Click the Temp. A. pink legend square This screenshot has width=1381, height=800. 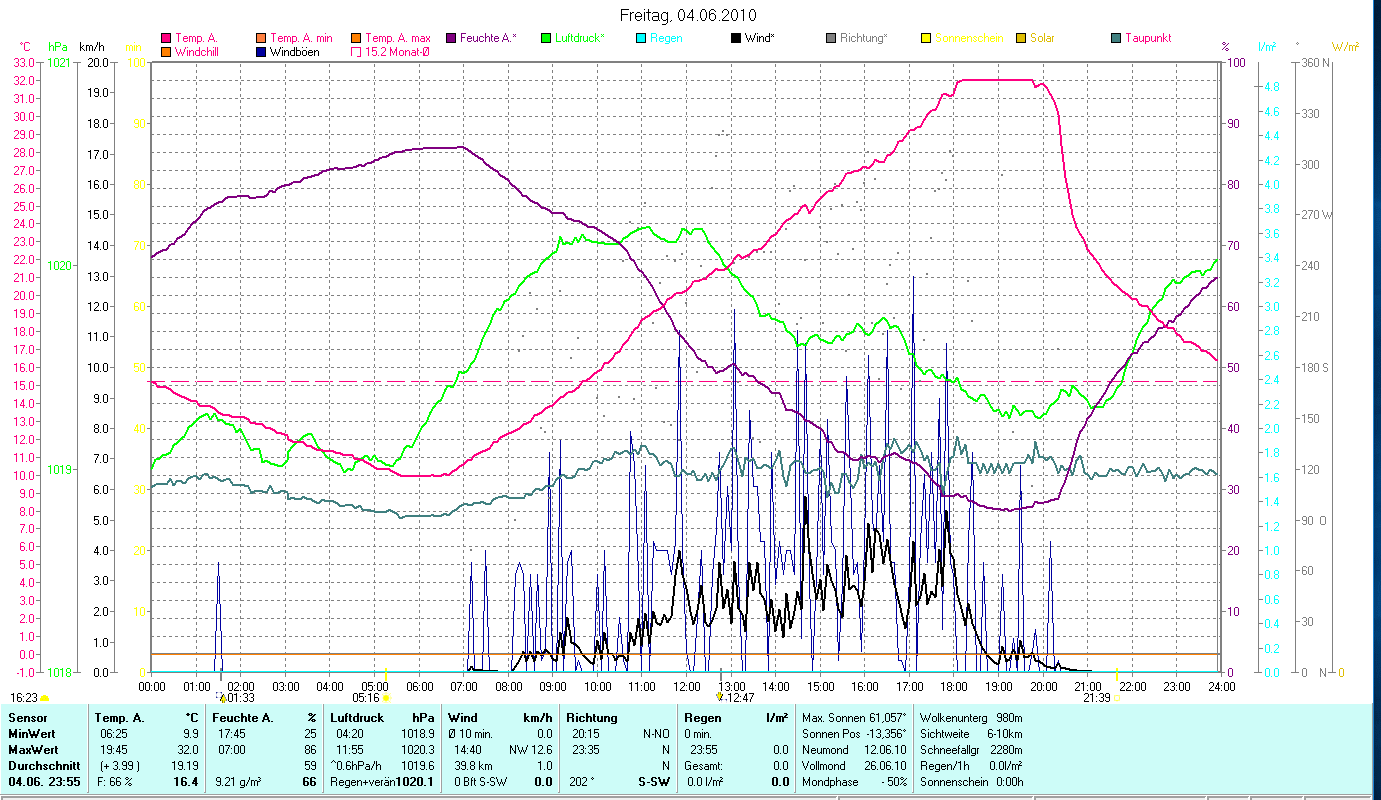pos(166,38)
